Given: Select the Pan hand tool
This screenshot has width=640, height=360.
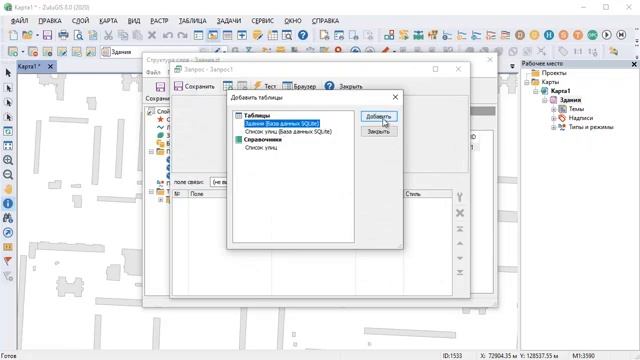Looking at the screenshot, I should click(x=8, y=189).
